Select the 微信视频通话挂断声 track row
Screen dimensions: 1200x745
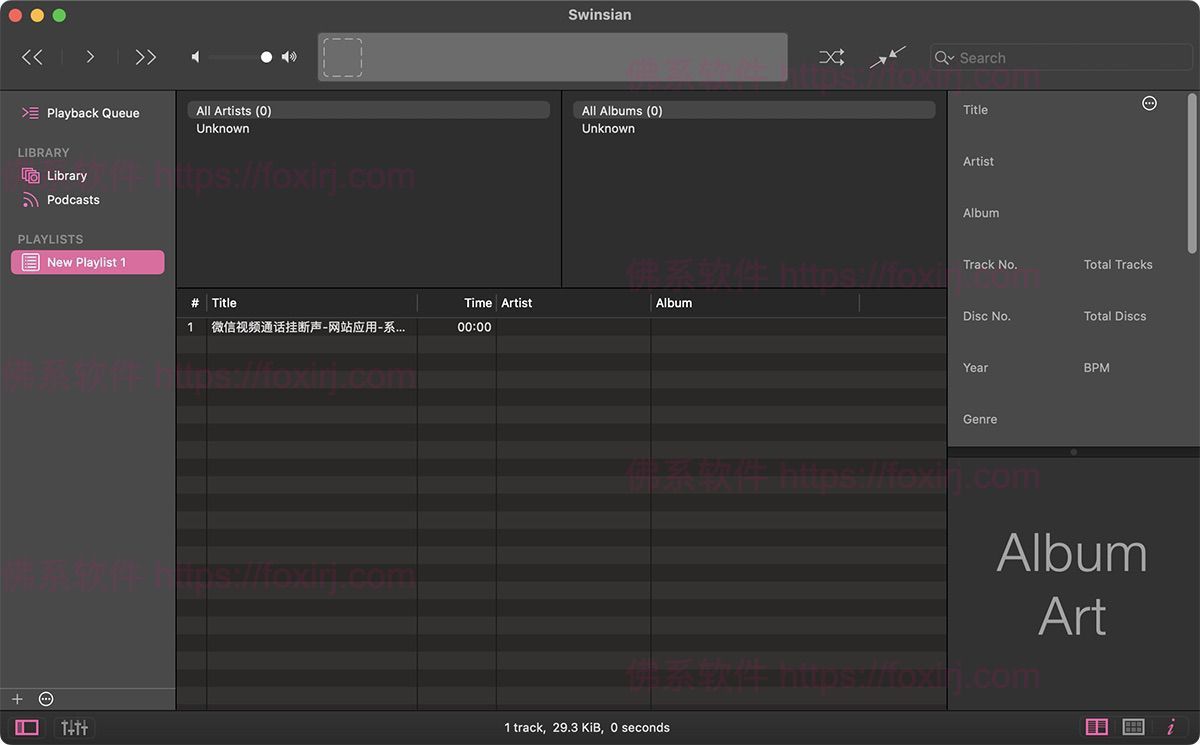pos(310,326)
